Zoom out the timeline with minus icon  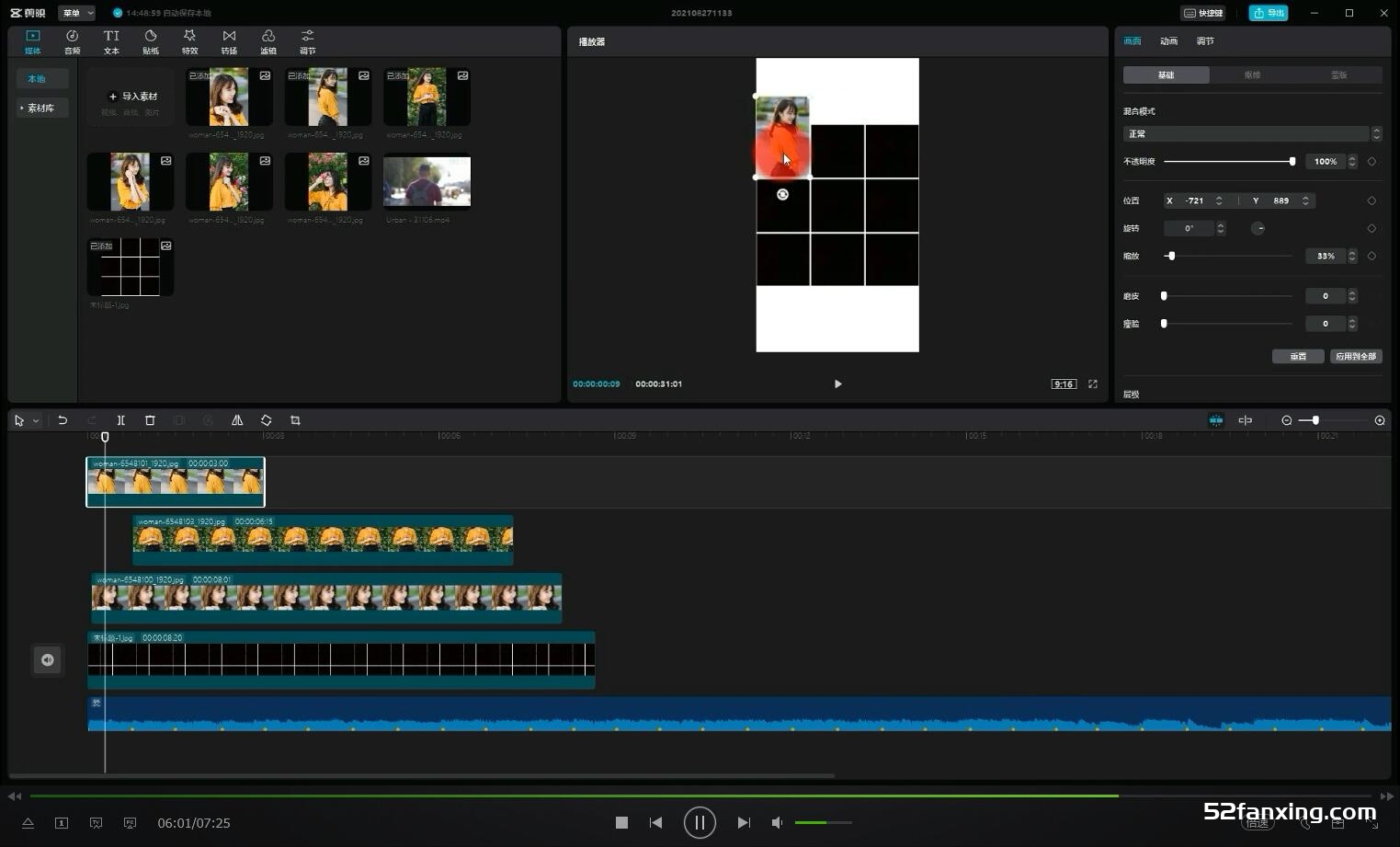[1287, 420]
